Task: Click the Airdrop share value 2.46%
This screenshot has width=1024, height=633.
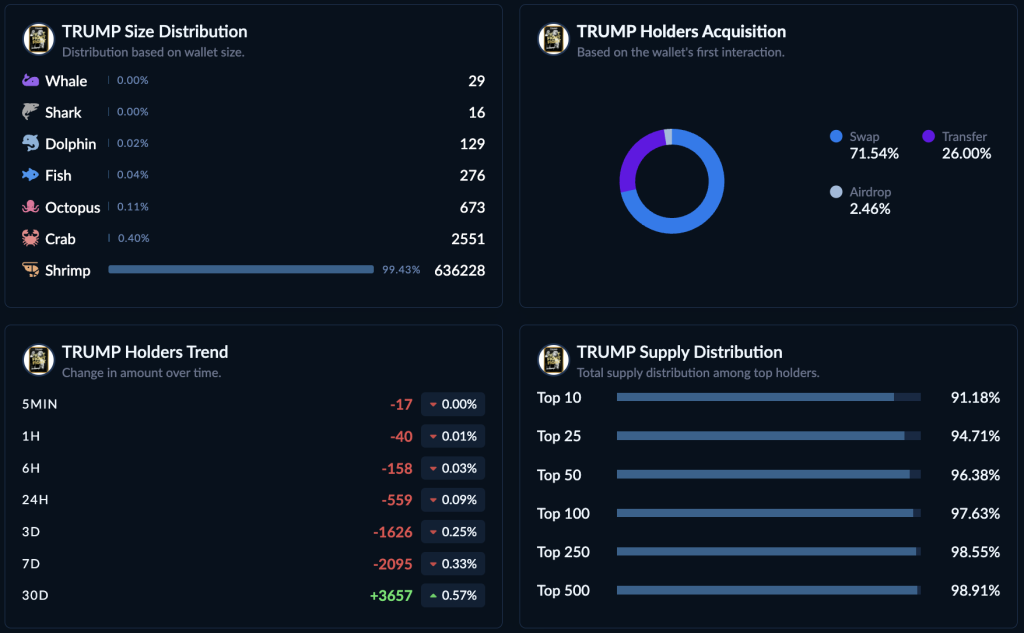Action: pos(870,209)
